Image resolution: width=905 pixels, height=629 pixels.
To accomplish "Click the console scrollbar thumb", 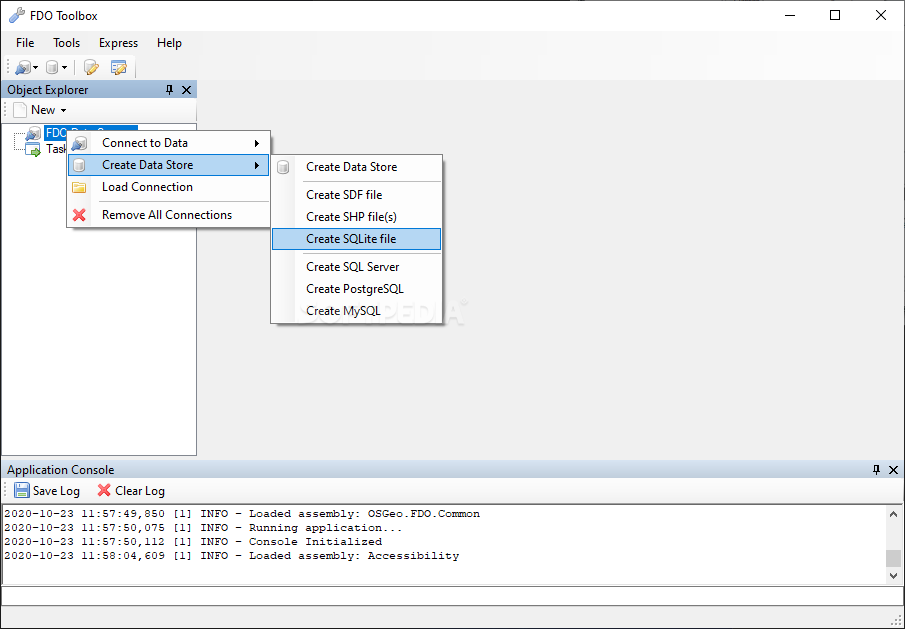I will pos(893,558).
